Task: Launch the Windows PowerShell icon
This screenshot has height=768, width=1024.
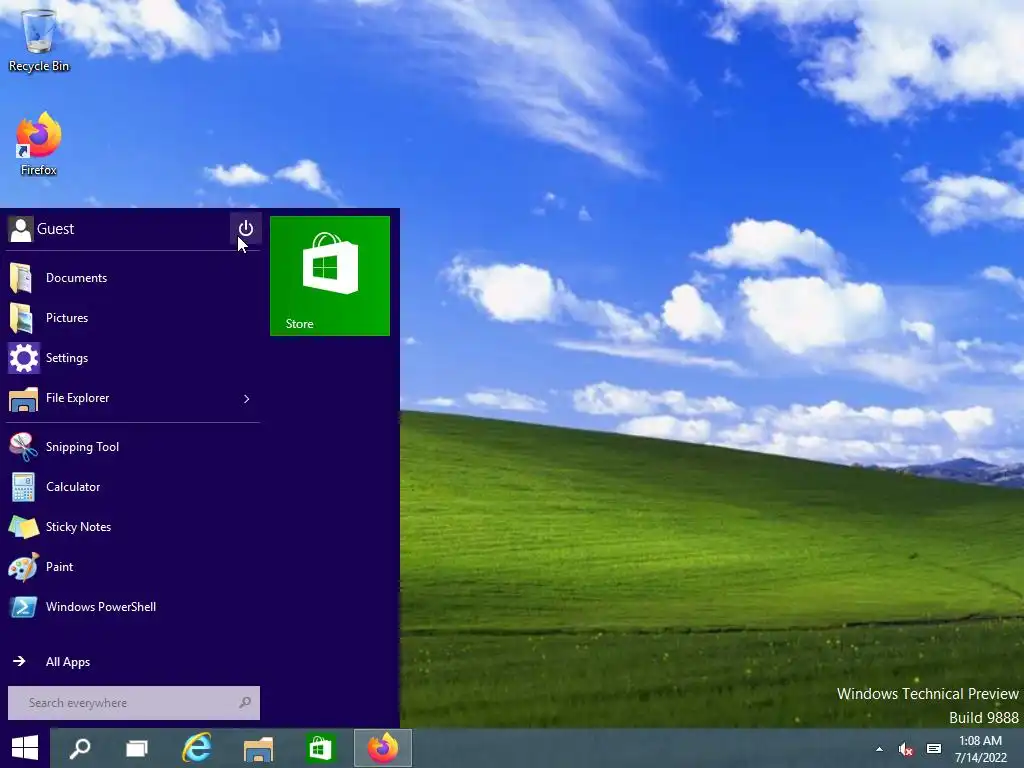Action: 24,607
